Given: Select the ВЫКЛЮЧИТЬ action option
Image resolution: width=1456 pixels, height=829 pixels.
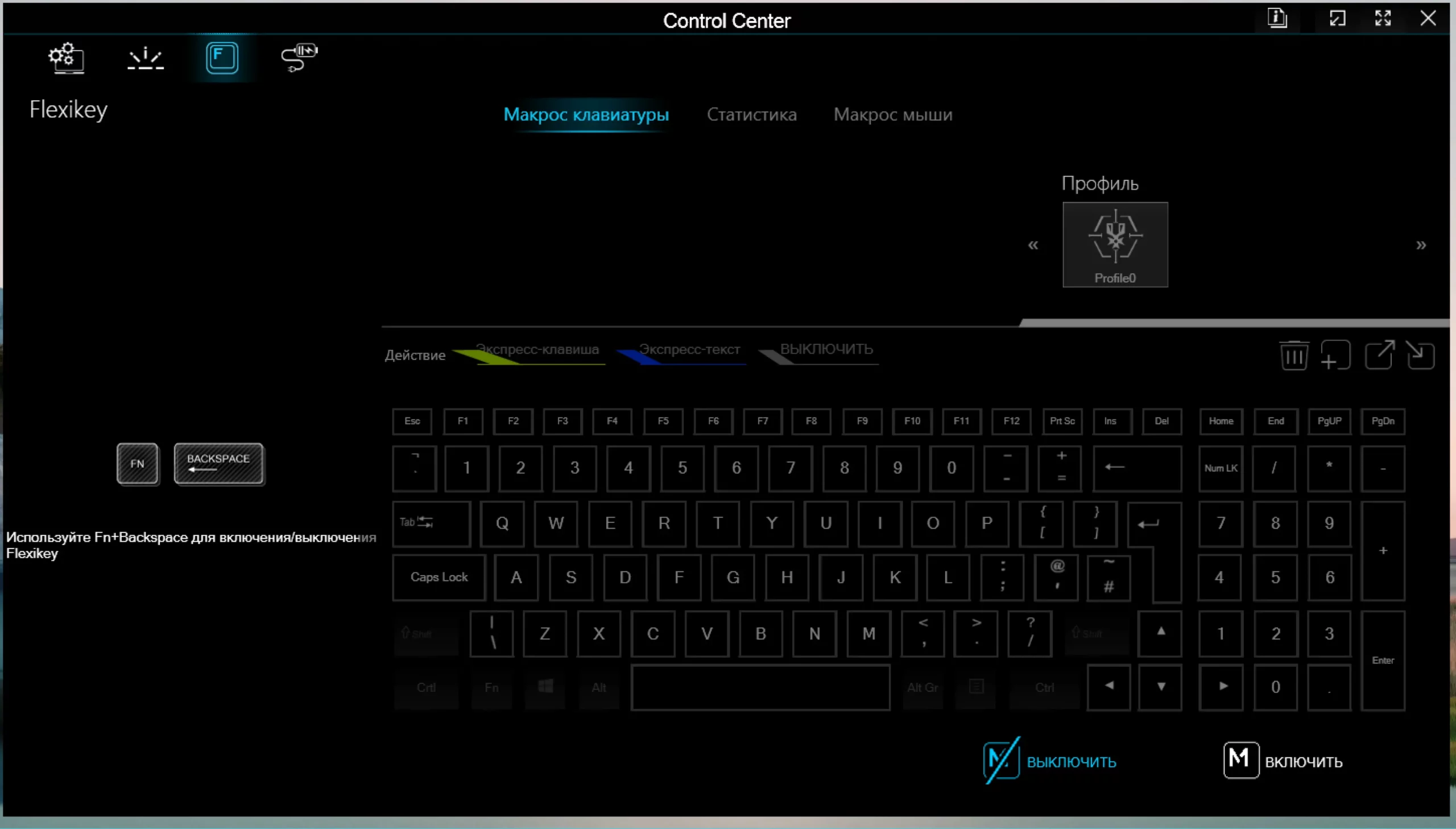Looking at the screenshot, I should coord(826,349).
